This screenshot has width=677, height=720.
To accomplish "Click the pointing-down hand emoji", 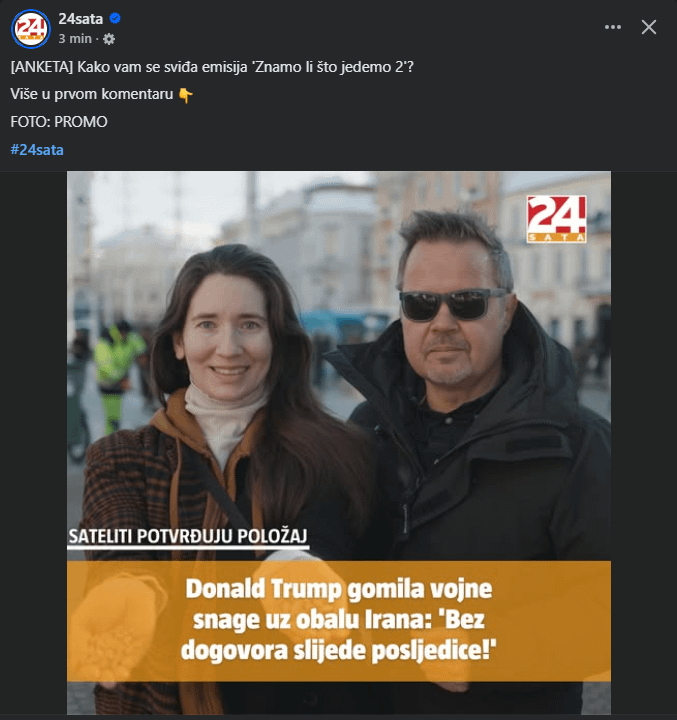I will point(185,95).
